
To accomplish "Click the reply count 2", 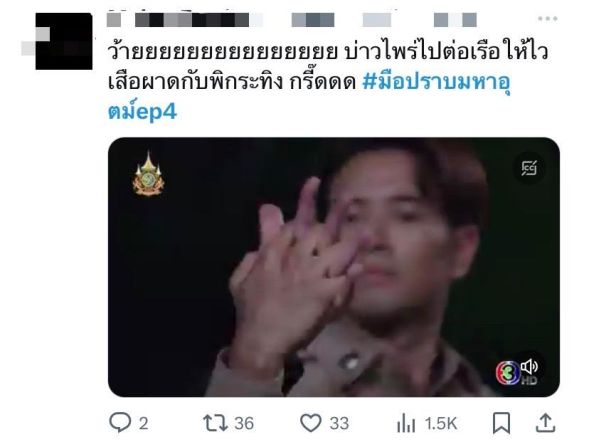I will 143,424.
